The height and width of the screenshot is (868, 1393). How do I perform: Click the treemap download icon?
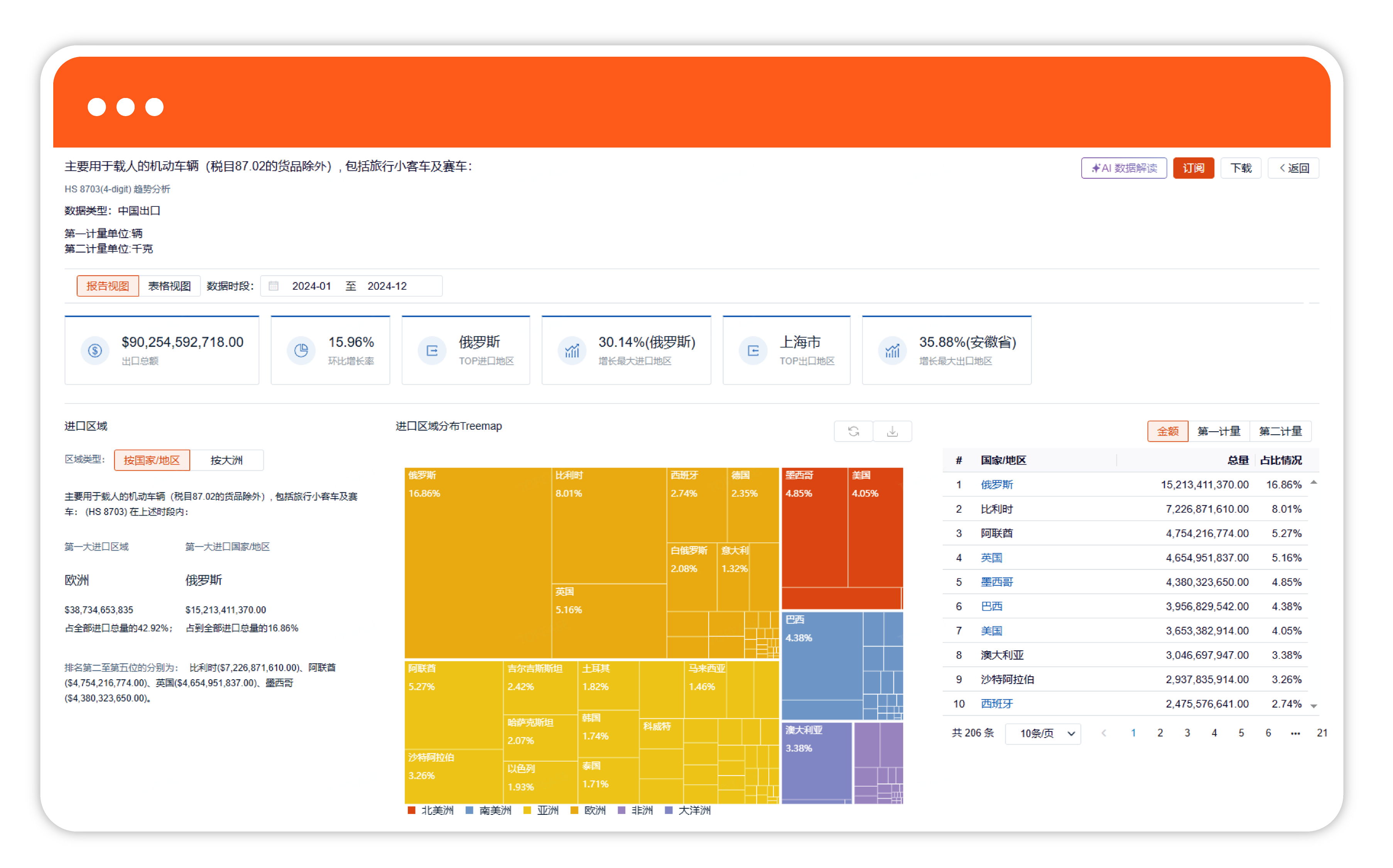[x=892, y=431]
